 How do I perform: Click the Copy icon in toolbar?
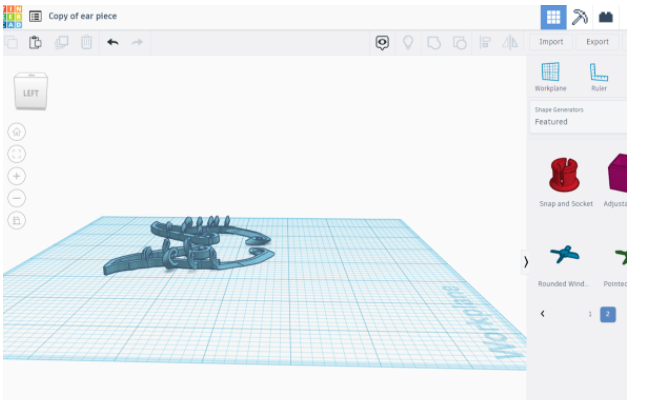click(11, 42)
